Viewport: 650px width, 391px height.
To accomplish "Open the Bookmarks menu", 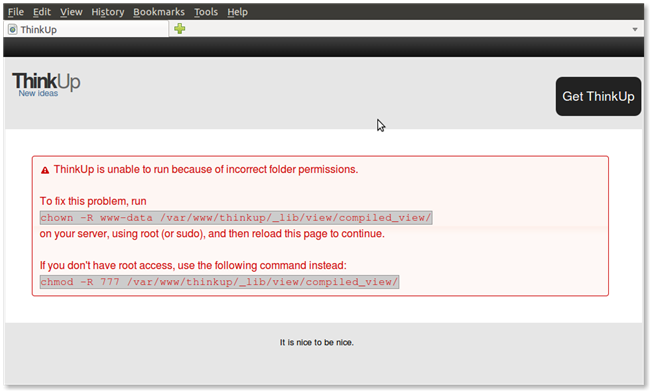I will tap(159, 12).
